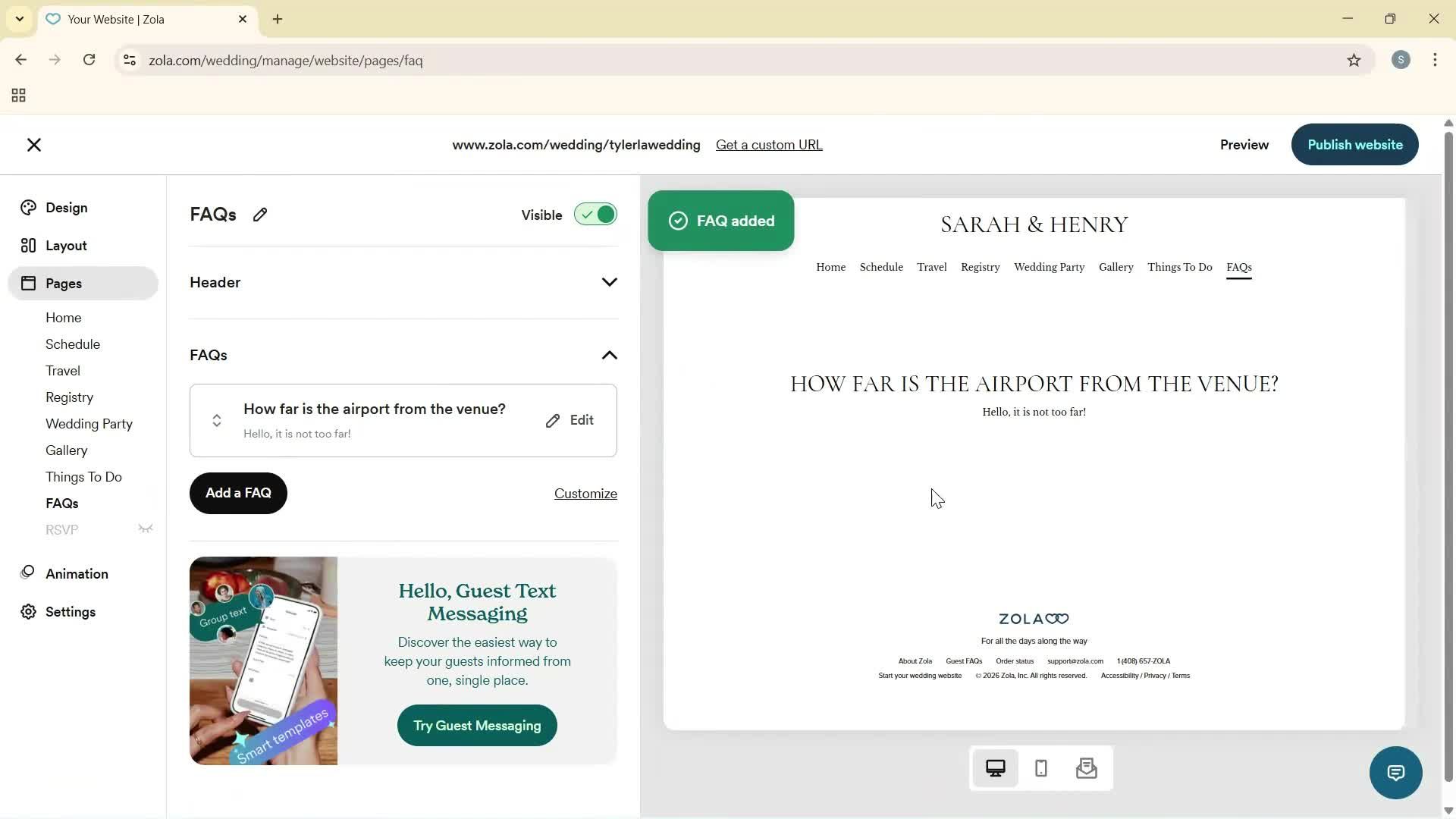1456x819 pixels.
Task: Click the Publish website button
Action: tap(1354, 144)
